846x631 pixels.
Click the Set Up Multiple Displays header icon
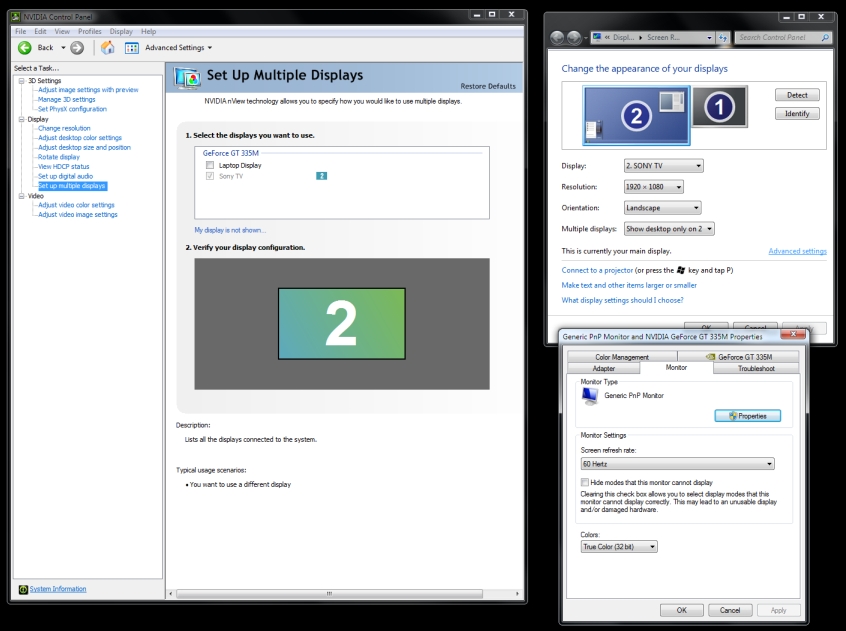pos(187,78)
